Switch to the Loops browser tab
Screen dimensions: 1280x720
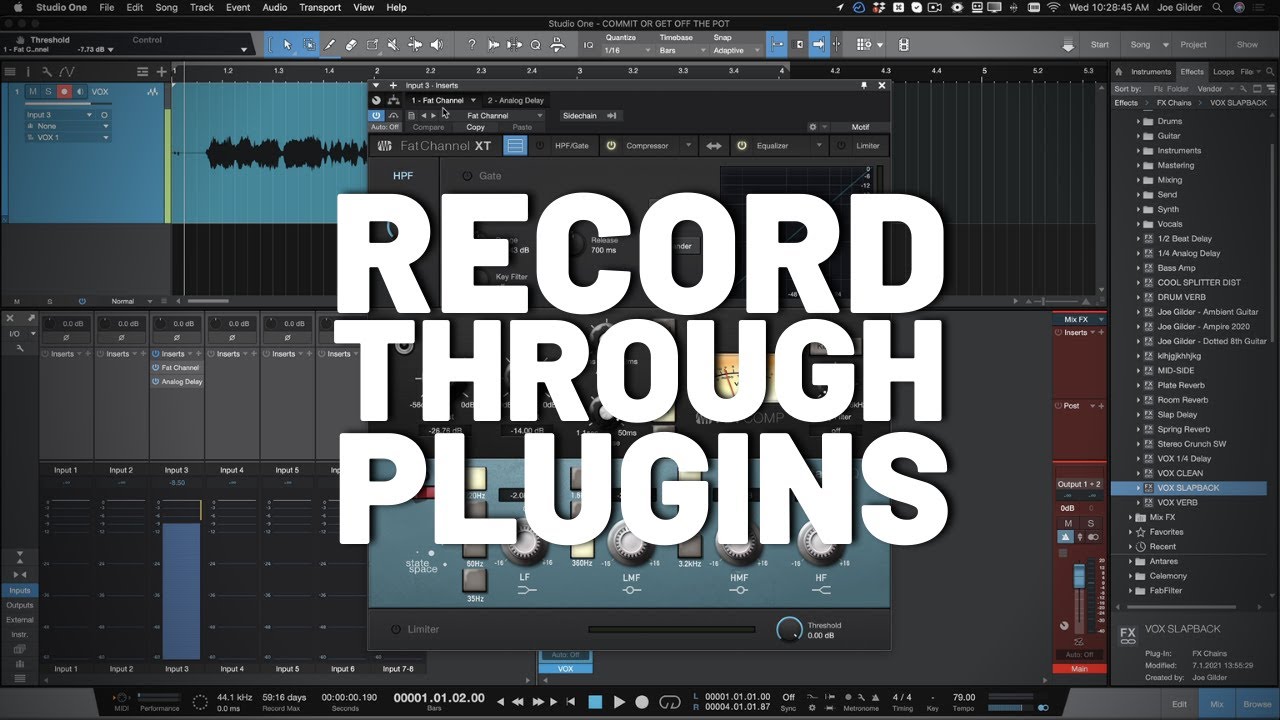click(1223, 72)
